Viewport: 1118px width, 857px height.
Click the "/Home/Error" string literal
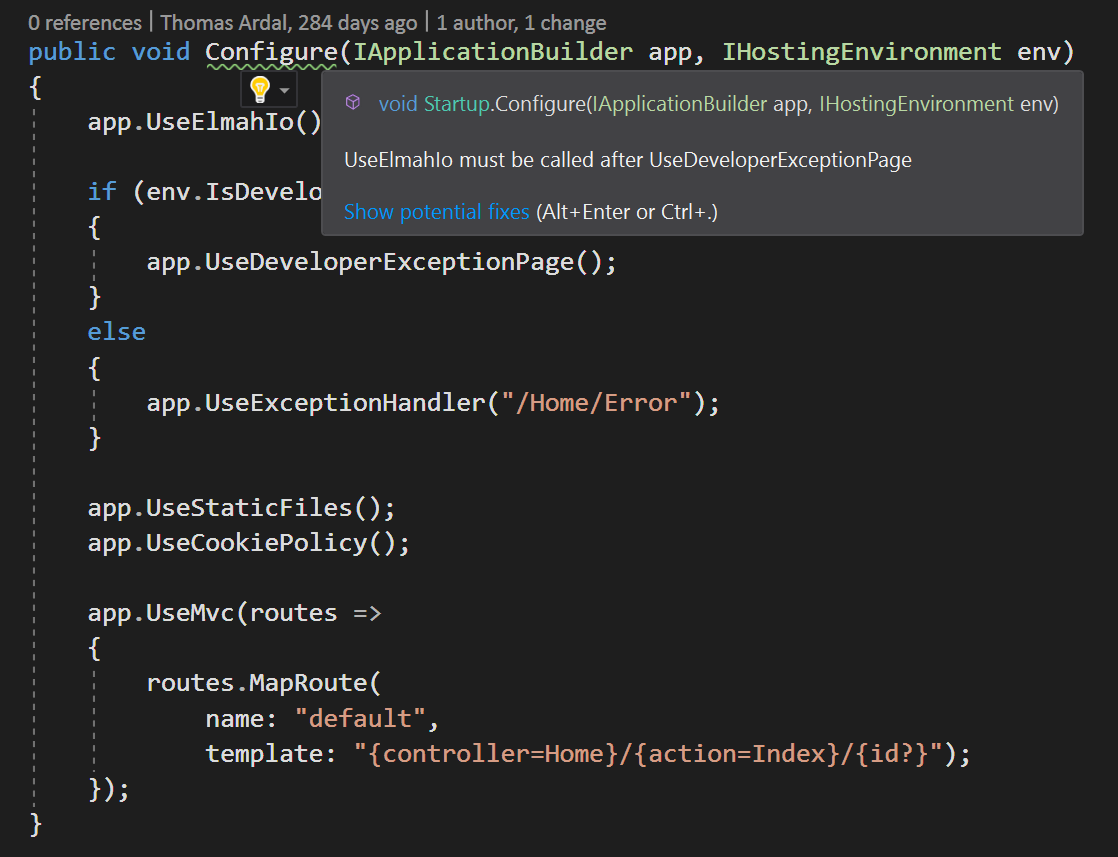(597, 402)
